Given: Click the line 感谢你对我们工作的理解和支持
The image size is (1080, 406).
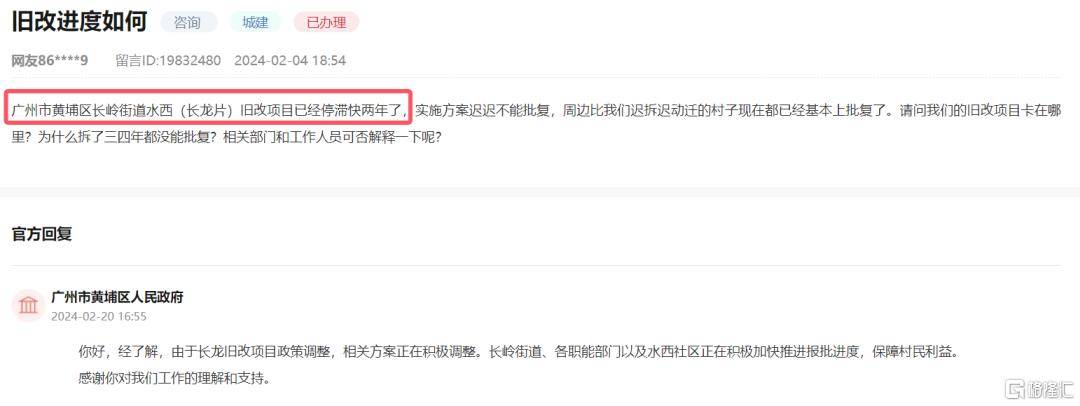Looking at the screenshot, I should [x=174, y=378].
